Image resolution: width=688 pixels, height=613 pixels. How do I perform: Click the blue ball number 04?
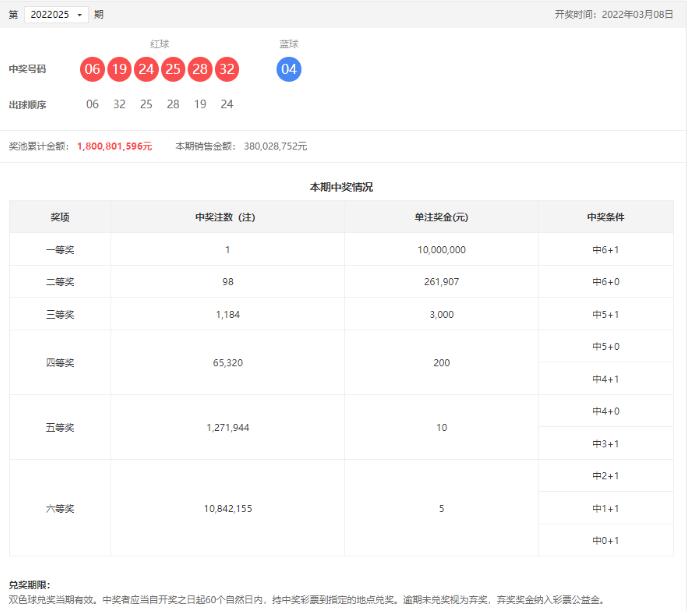pos(289,69)
